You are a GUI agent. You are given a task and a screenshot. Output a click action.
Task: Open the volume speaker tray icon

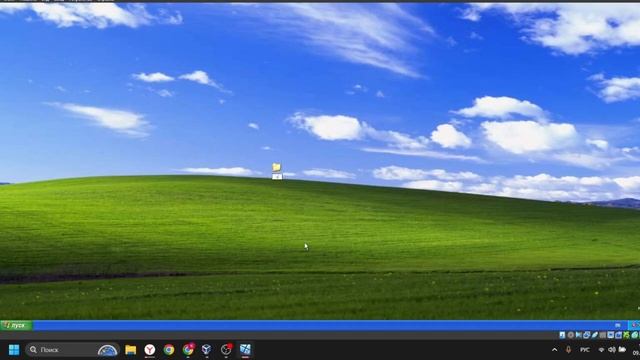point(612,350)
